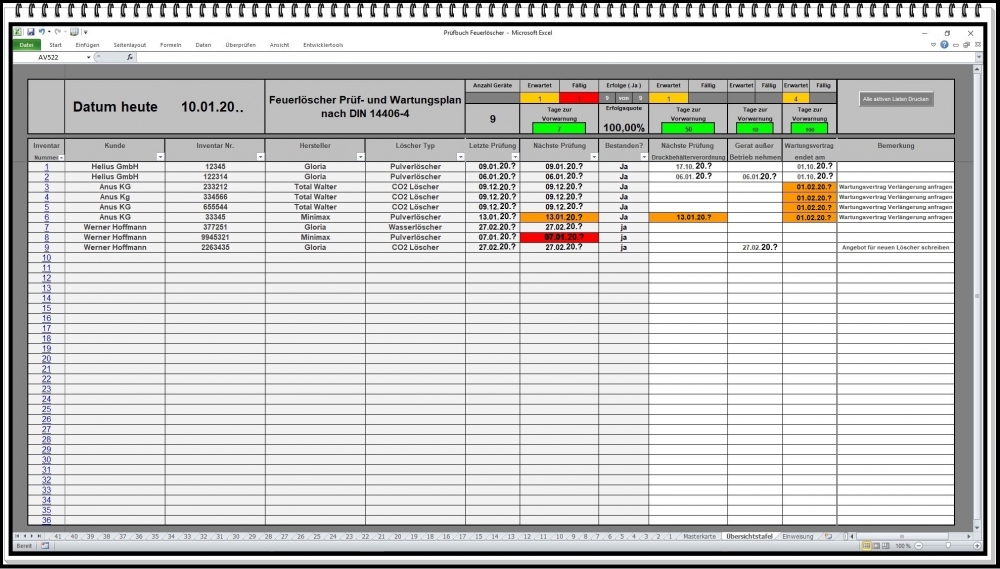Click the Save icon in quick access toolbar
Image resolution: width=1000 pixels, height=569 pixels.
pos(31,32)
